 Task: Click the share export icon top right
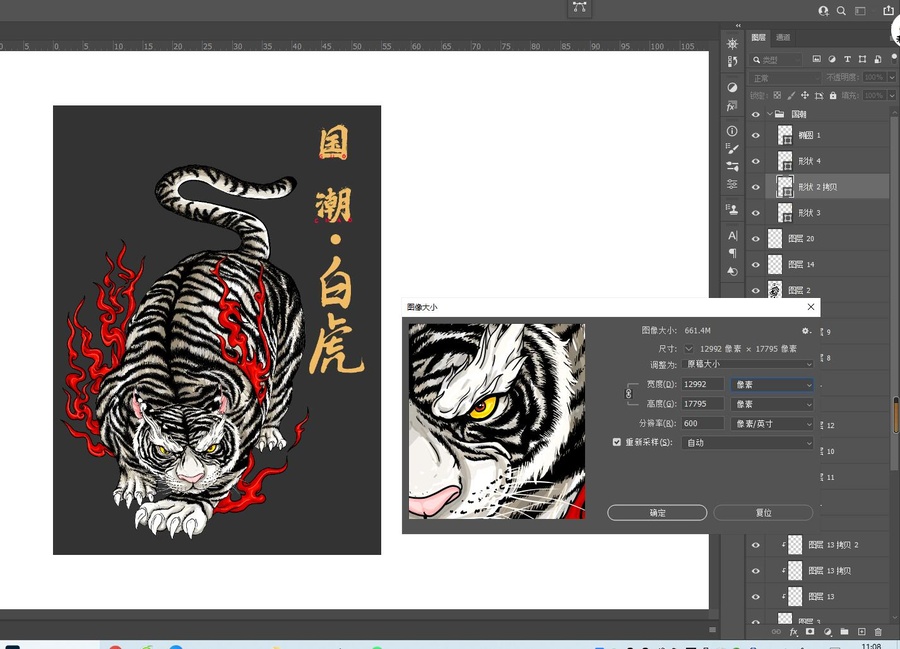(x=889, y=10)
